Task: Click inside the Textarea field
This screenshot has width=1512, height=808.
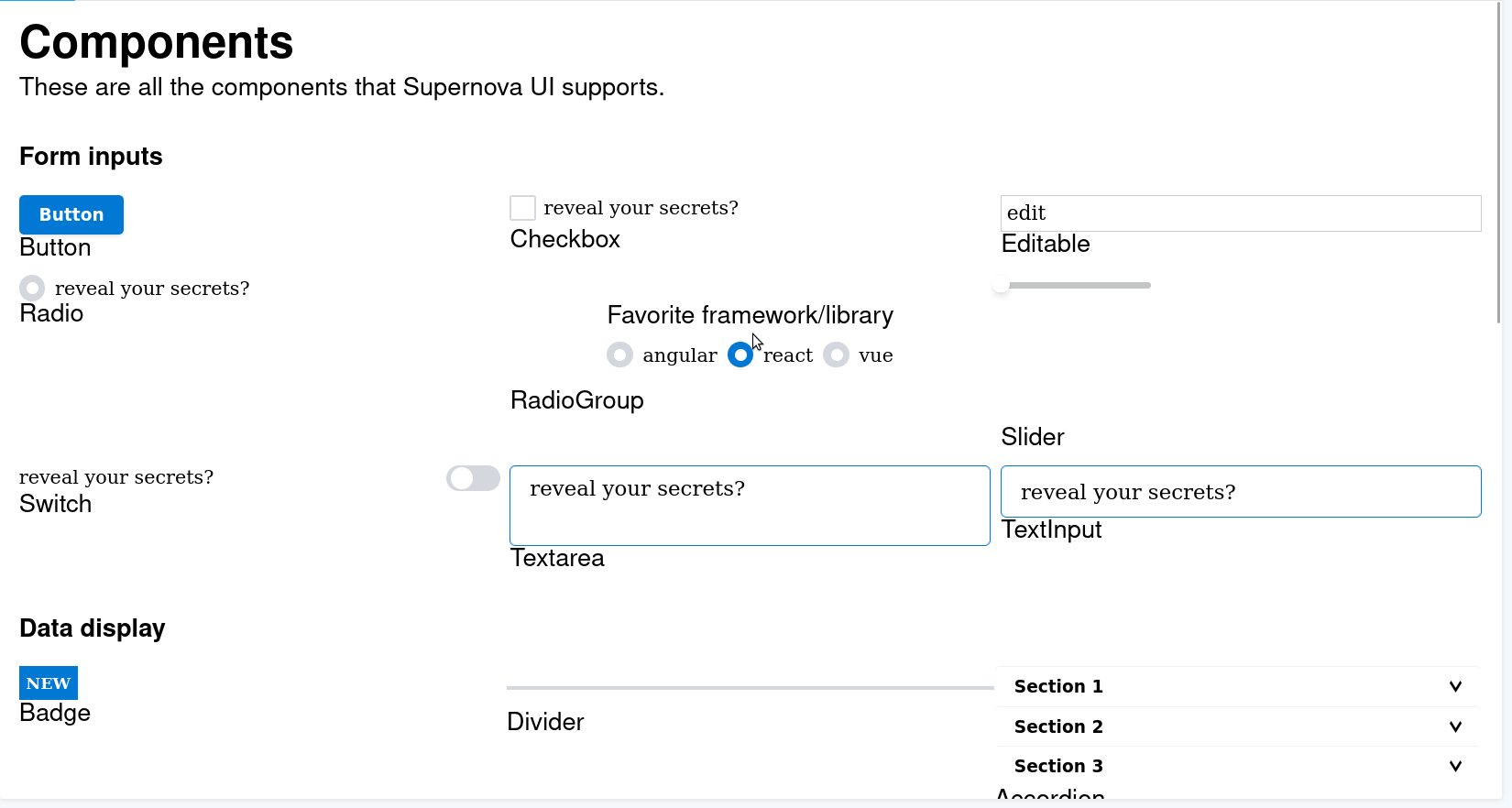Action: click(750, 506)
